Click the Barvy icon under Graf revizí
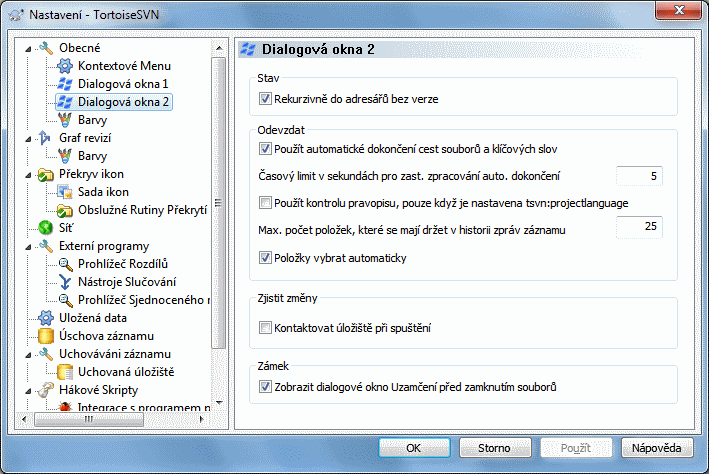 [x=65, y=156]
